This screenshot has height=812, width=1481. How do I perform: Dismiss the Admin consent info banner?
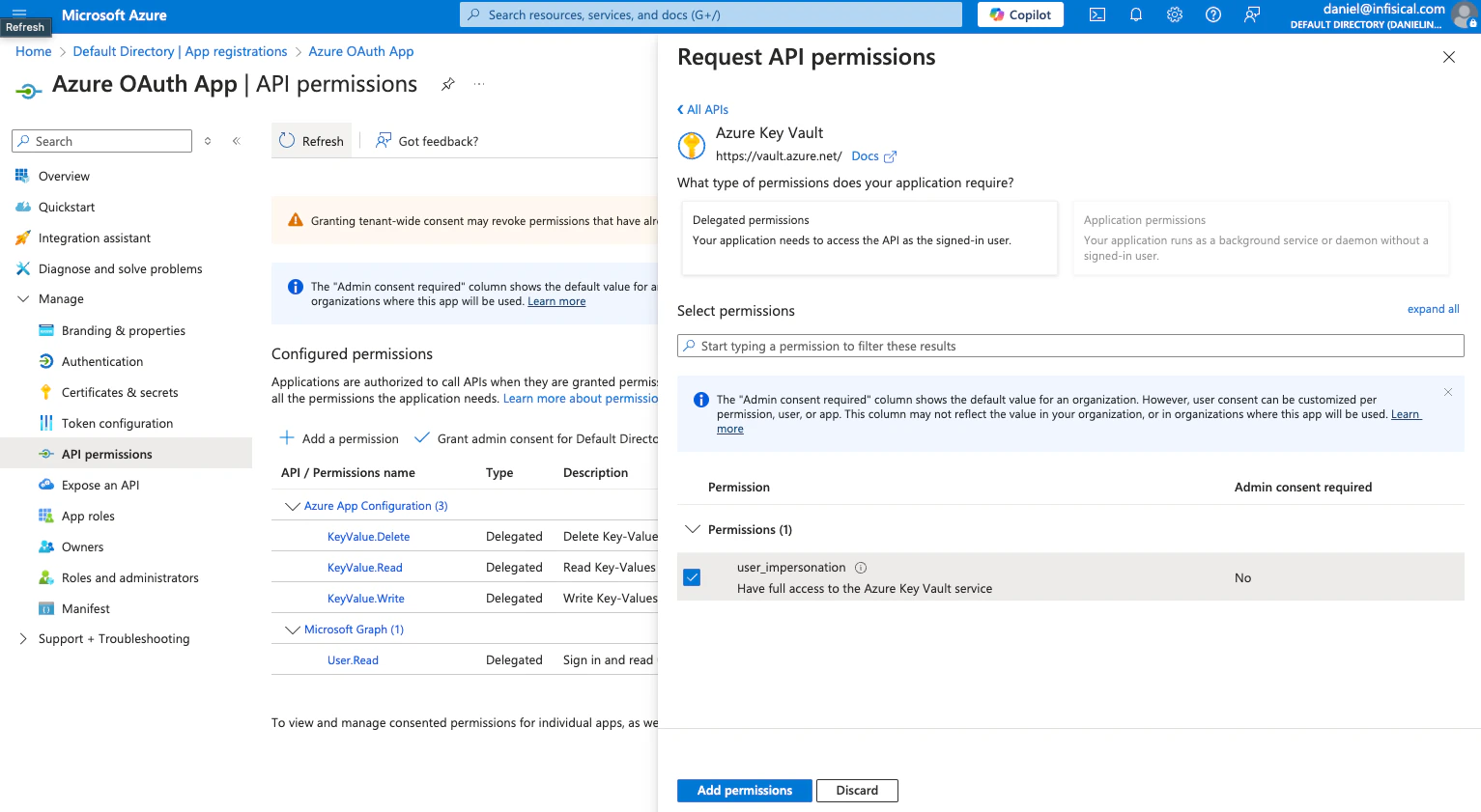(x=1448, y=392)
